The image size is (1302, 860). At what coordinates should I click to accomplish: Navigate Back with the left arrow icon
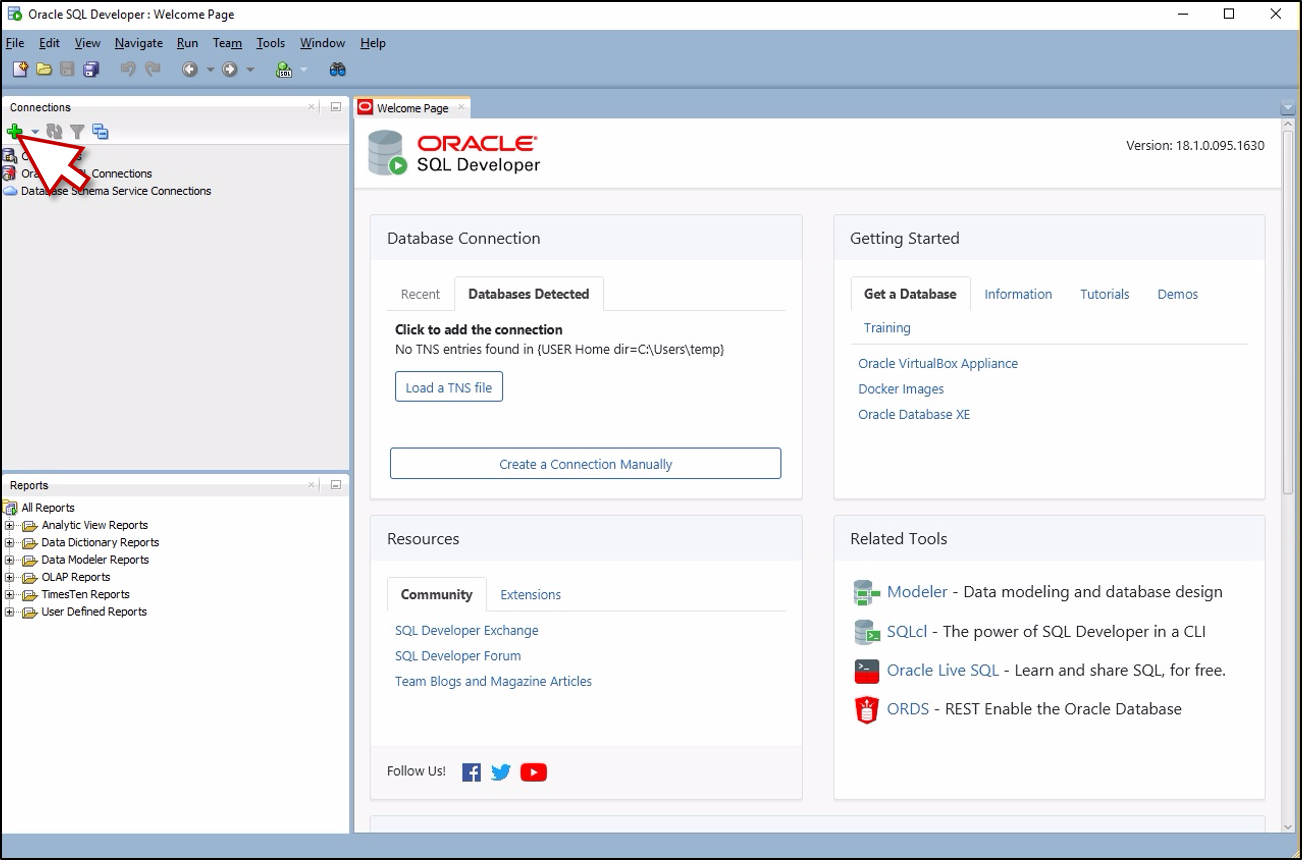click(190, 69)
